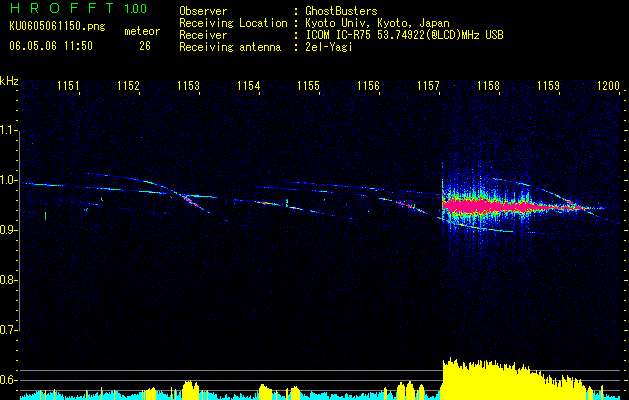Image resolution: width=629 pixels, height=400 pixels.
Task: Click the 0.8 kHz frequency label
Action: [8, 280]
